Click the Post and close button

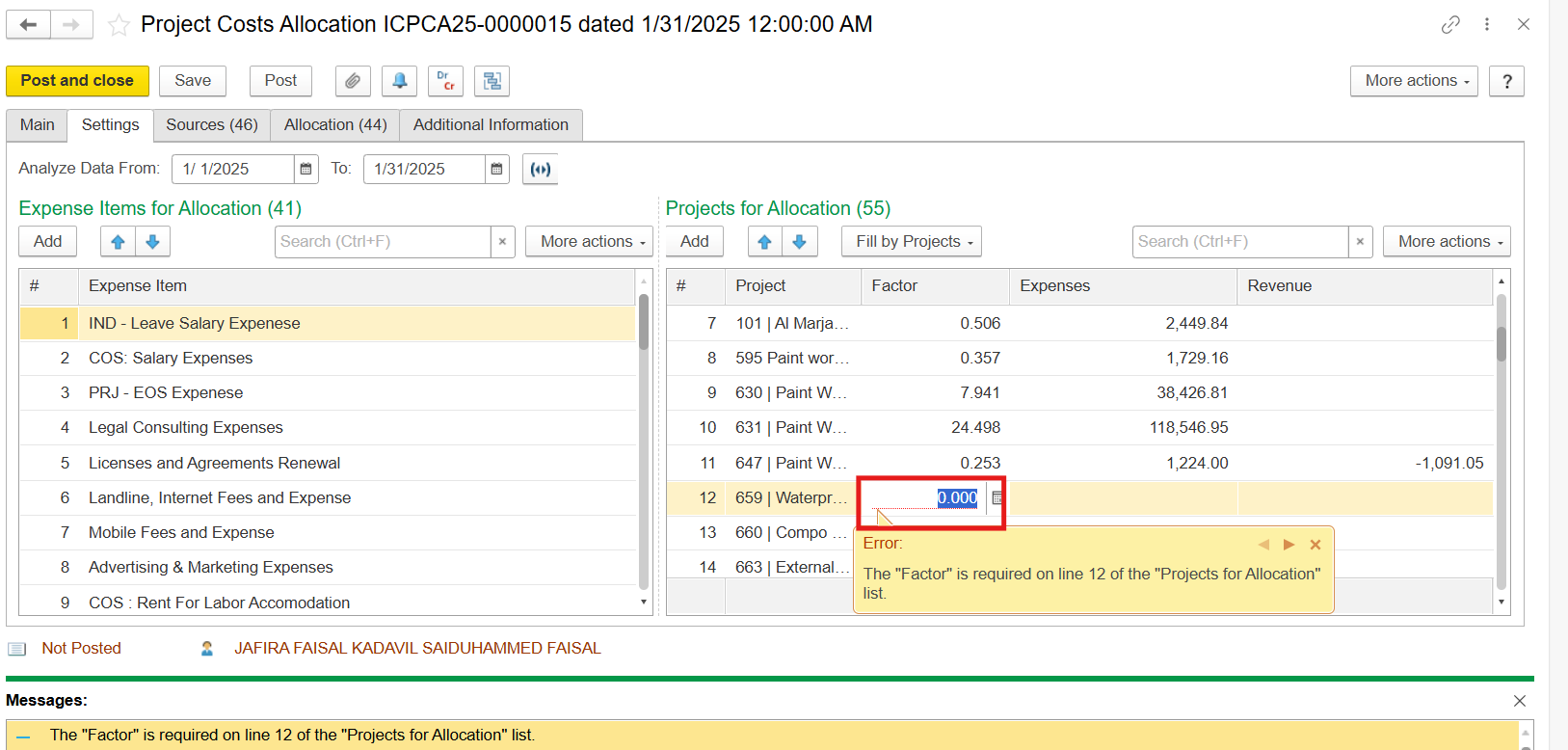coord(77,81)
